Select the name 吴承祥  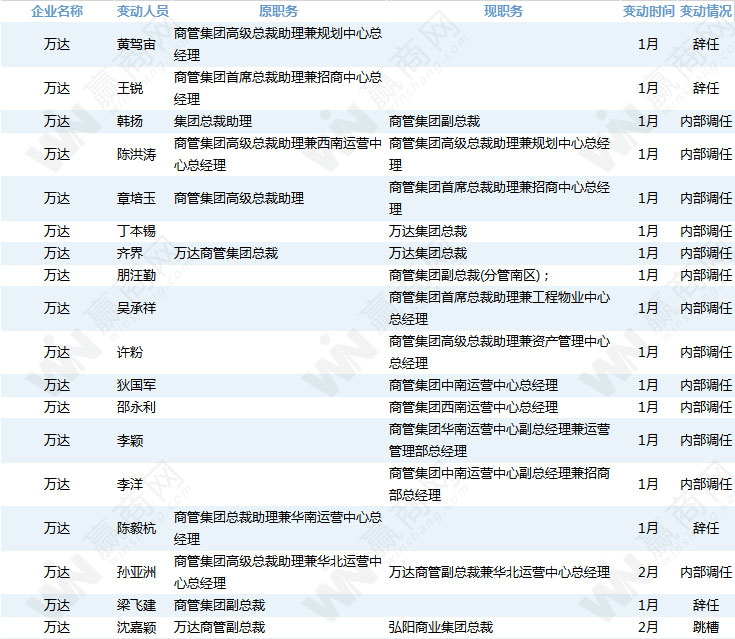[136, 308]
